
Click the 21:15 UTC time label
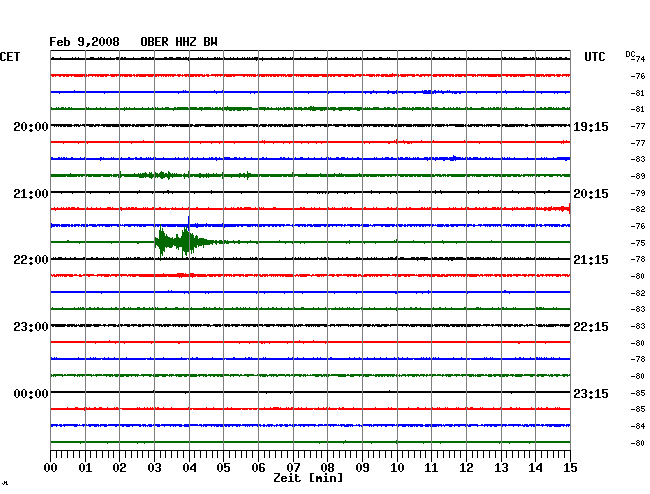tap(591, 260)
